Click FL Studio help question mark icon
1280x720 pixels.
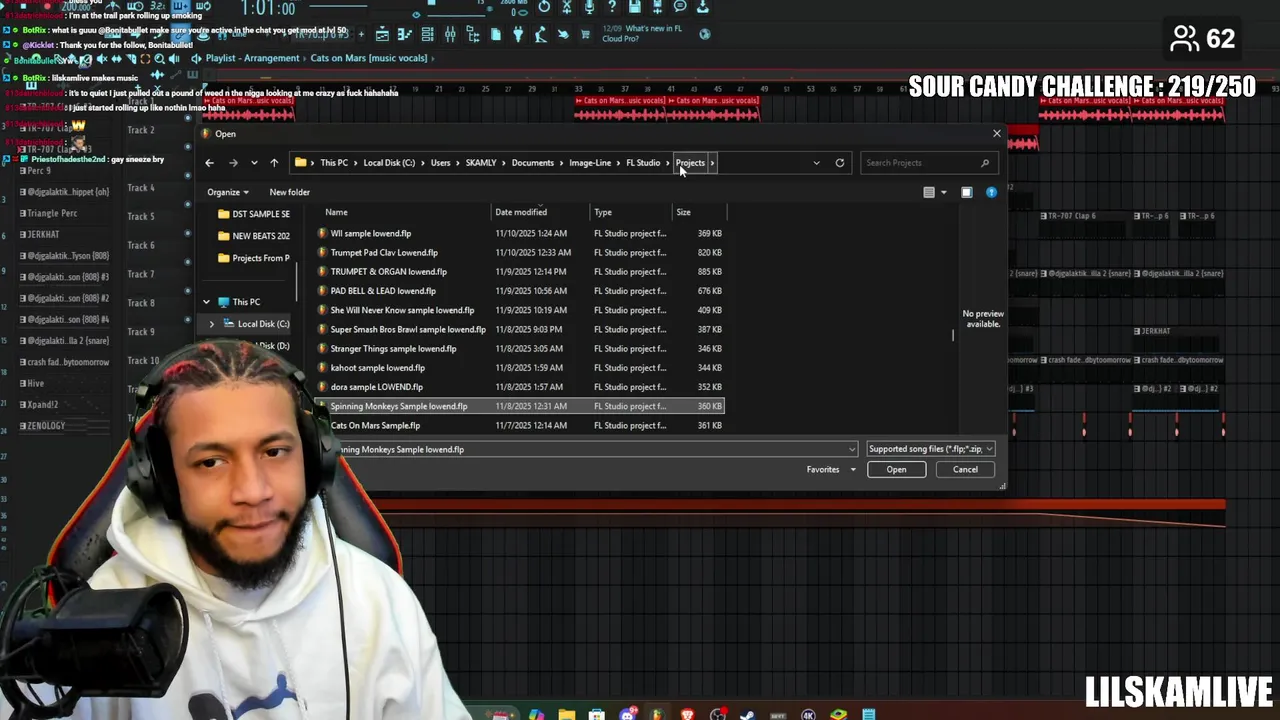612,7
